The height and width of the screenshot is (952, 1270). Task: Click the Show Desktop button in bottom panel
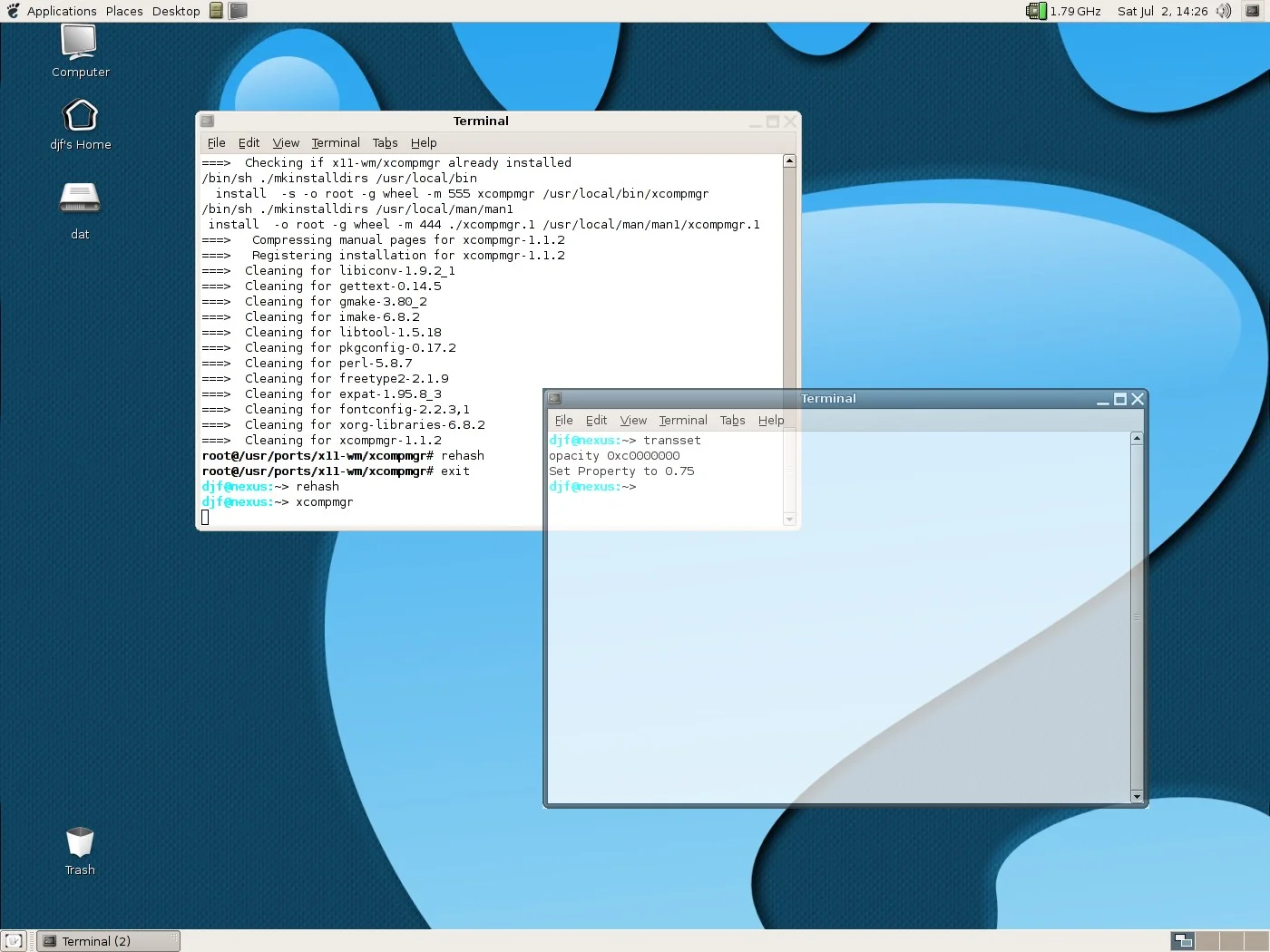pos(14,941)
